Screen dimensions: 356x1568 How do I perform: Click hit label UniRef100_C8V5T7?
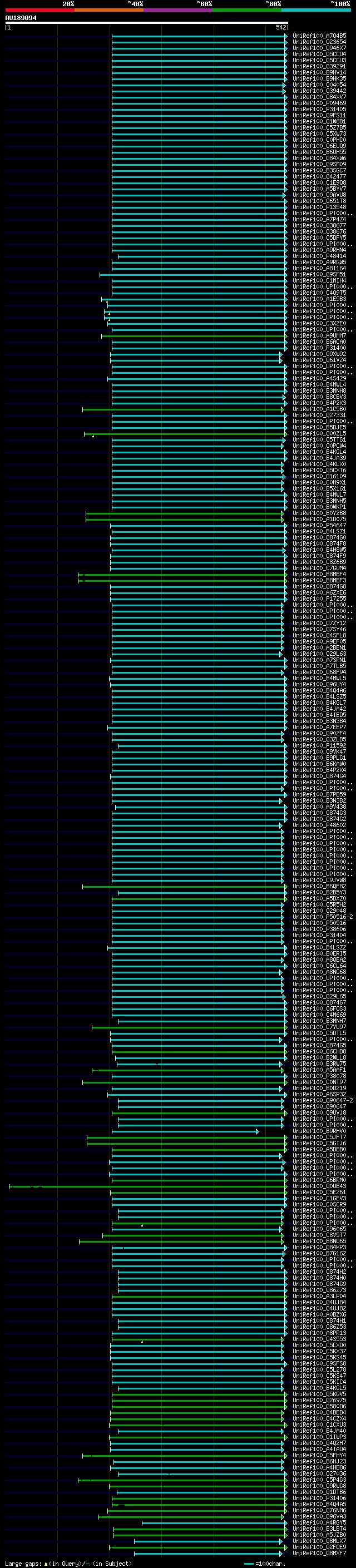pyautogui.click(x=319, y=1235)
